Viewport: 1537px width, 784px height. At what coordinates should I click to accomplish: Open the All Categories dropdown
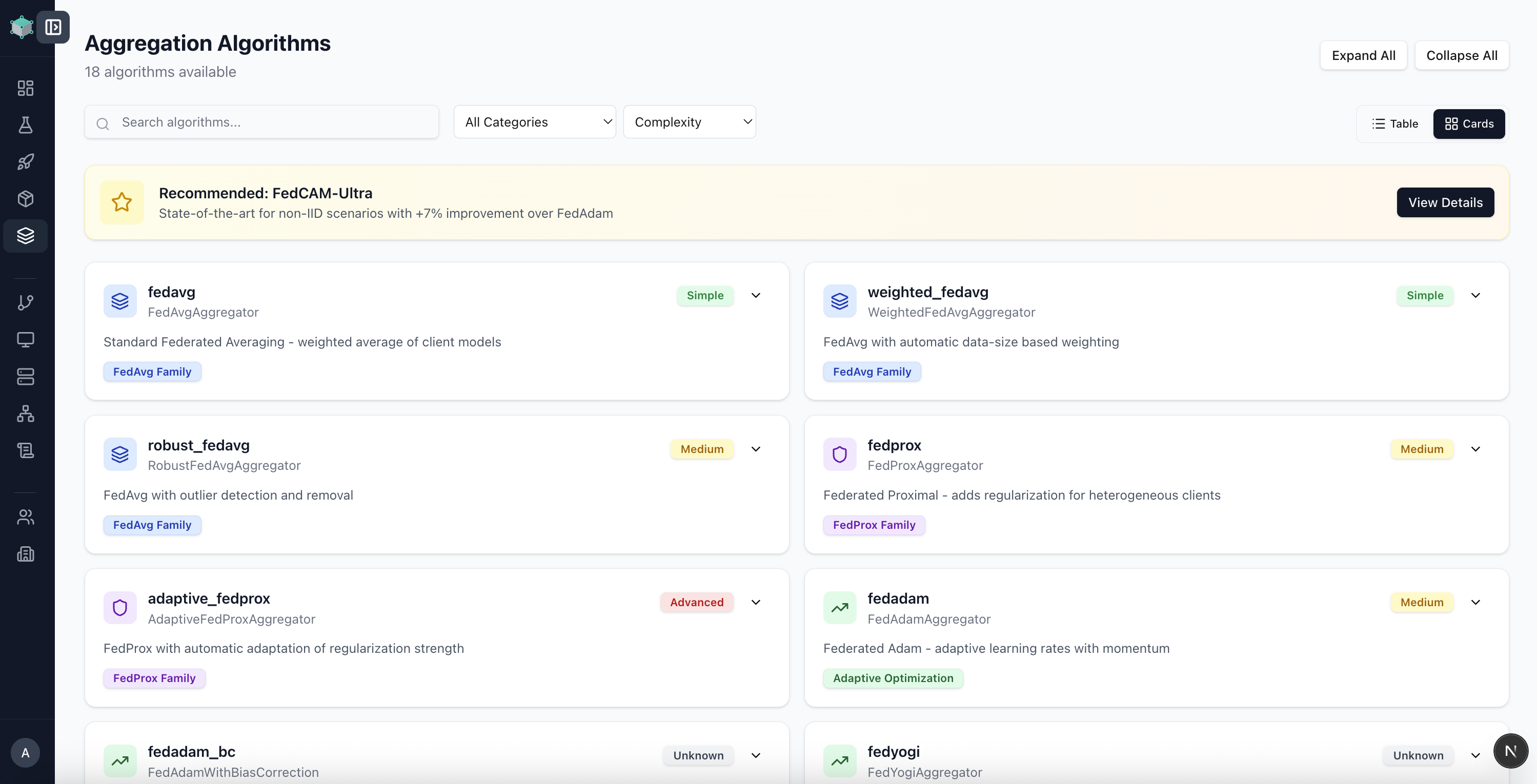pos(535,122)
